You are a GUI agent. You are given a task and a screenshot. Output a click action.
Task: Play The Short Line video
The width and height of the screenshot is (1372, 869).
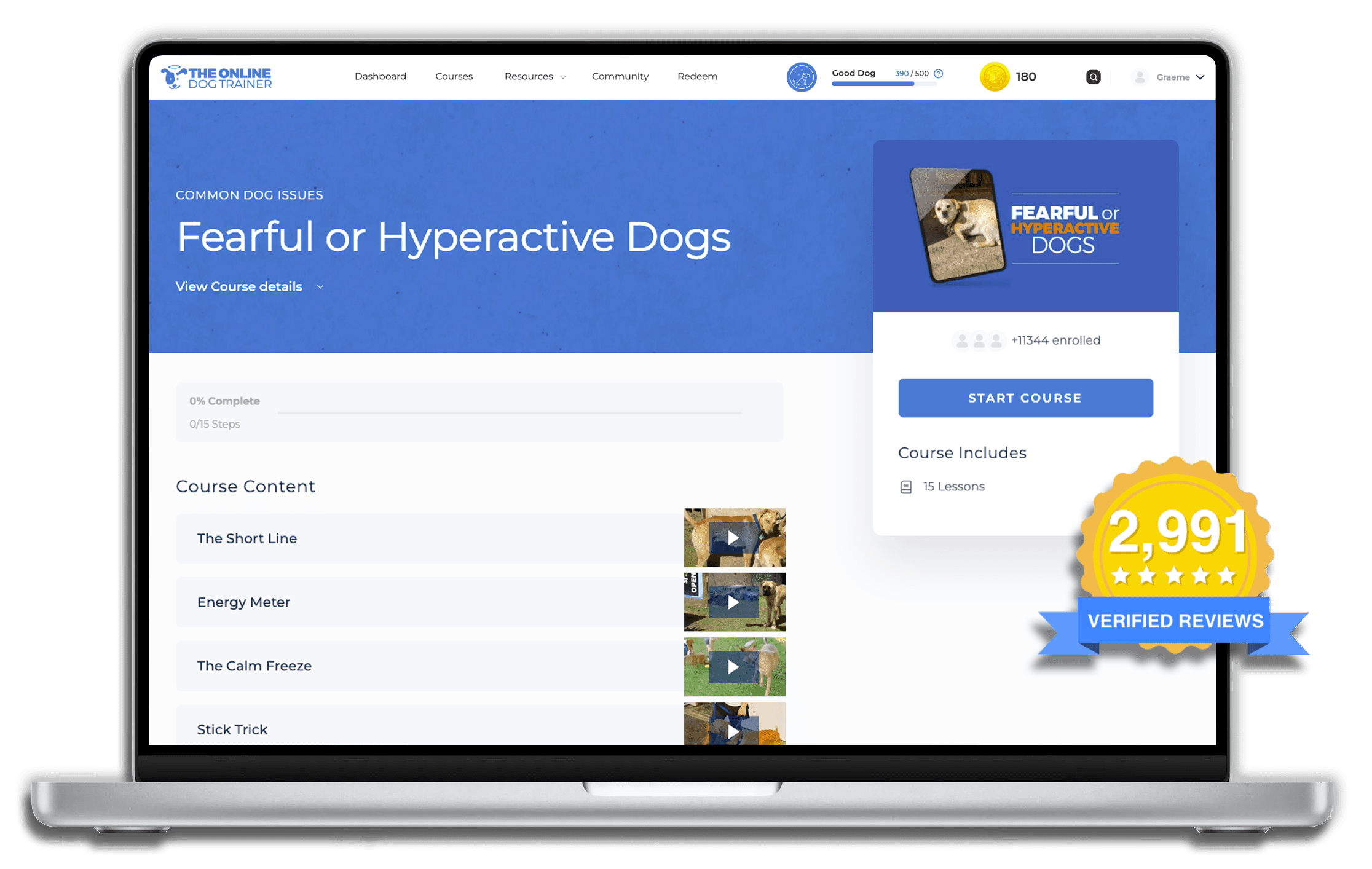[733, 538]
